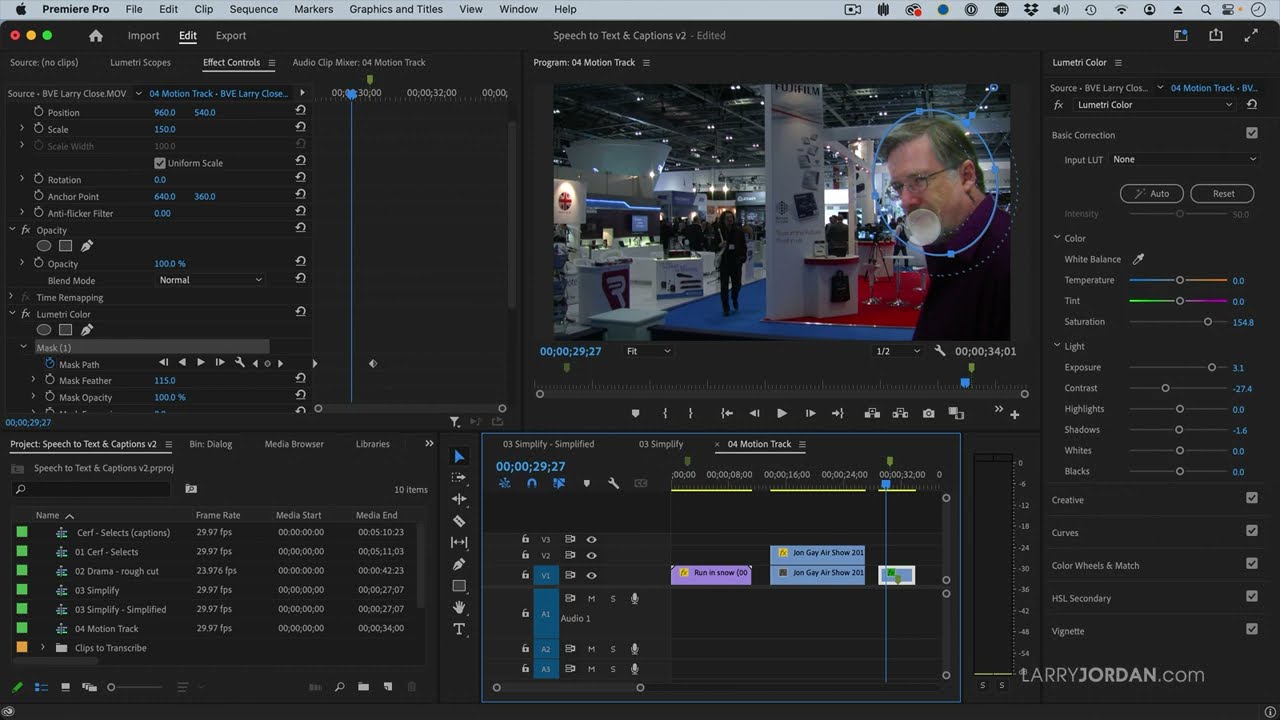The image size is (1280, 720).
Task: Switch to Import workspace
Action: (143, 35)
